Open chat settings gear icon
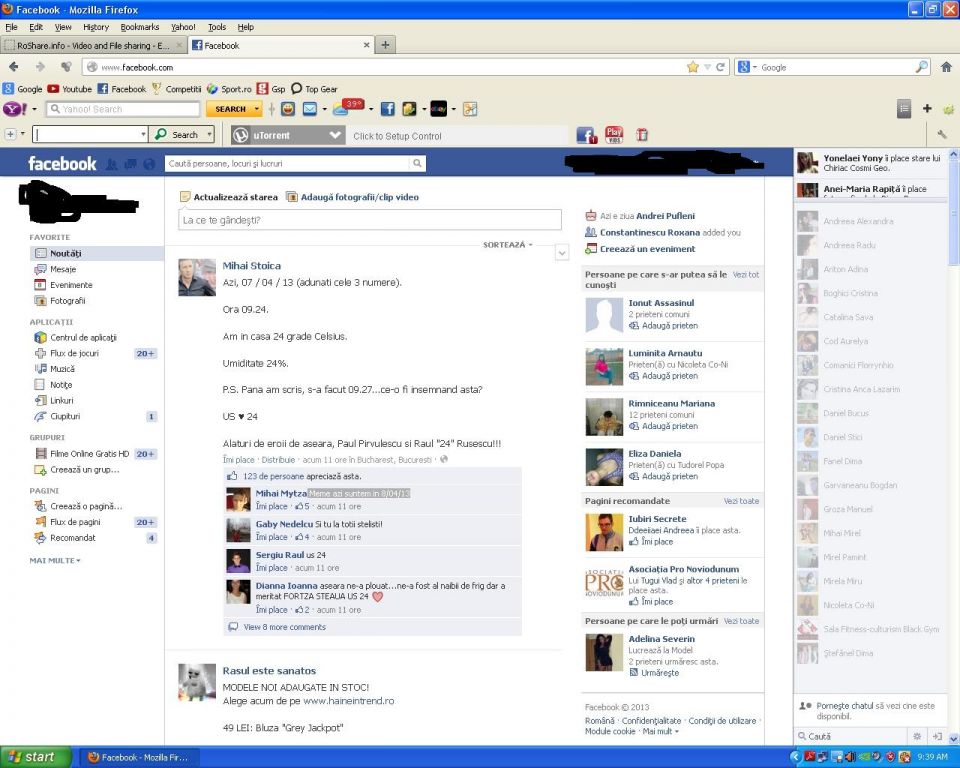Image resolution: width=960 pixels, height=768 pixels. click(x=917, y=736)
